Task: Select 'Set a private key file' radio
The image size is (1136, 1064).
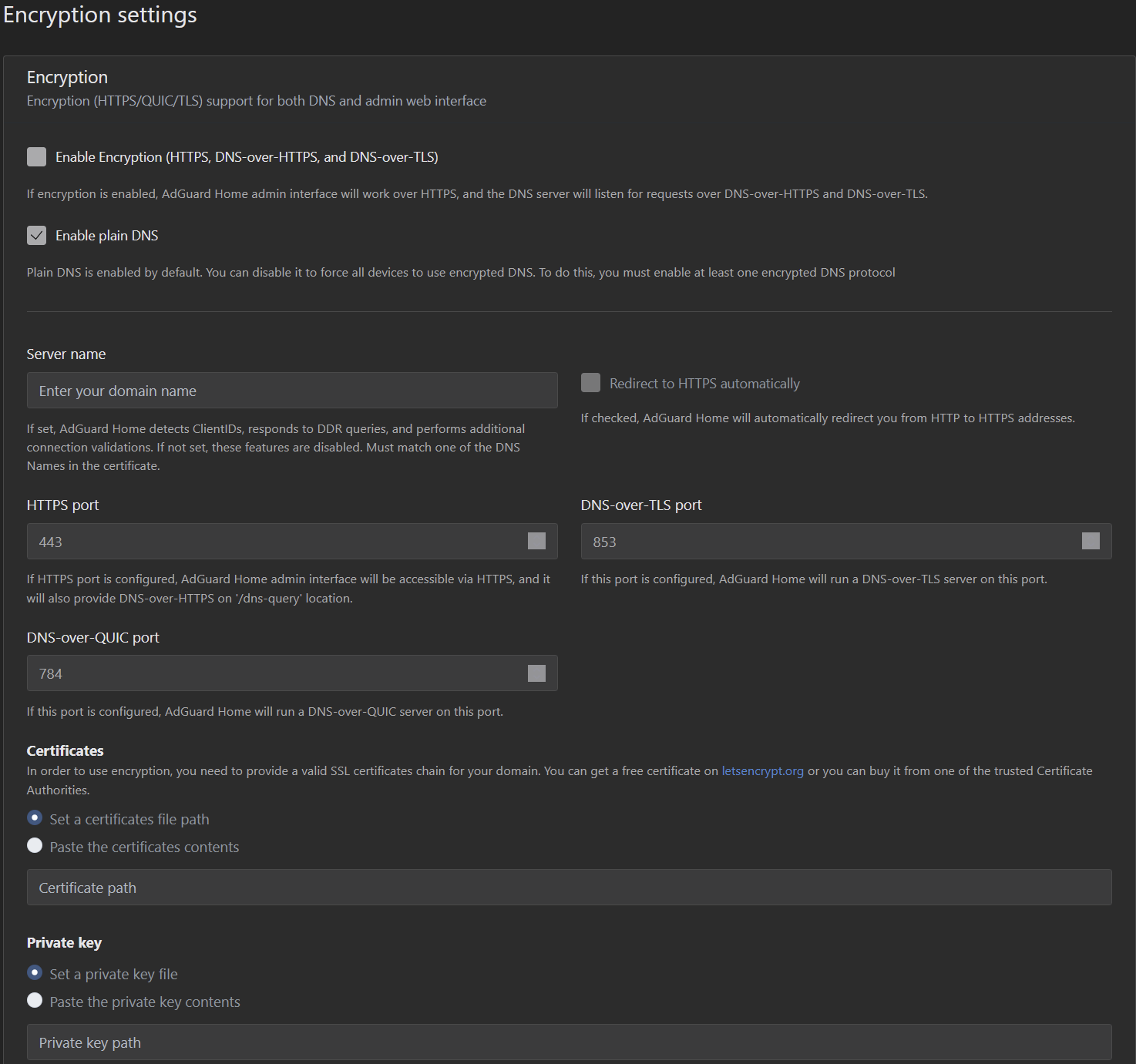Action: pyautogui.click(x=35, y=972)
